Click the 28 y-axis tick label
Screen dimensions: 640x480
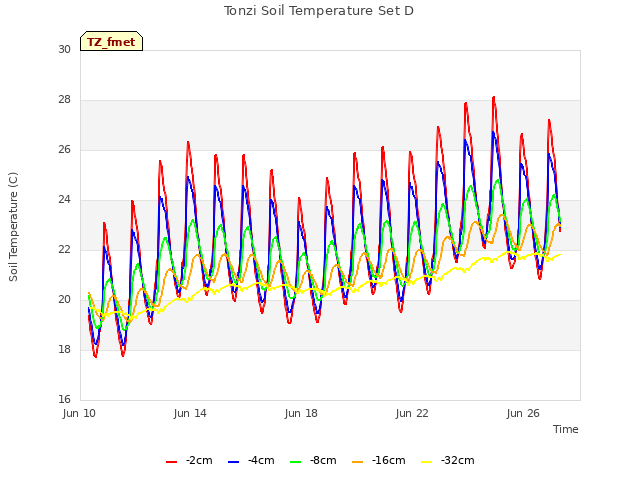pyautogui.click(x=64, y=100)
